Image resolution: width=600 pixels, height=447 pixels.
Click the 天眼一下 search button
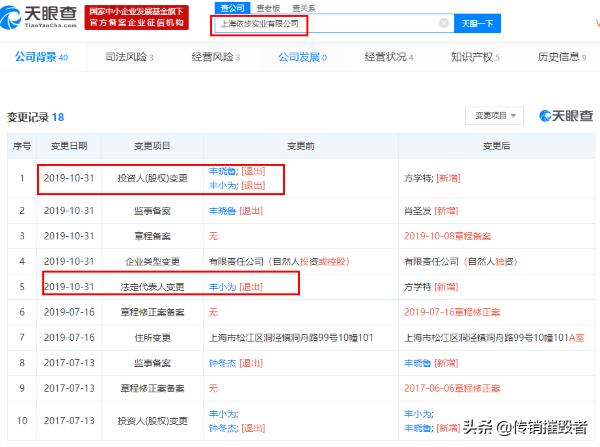point(477,23)
